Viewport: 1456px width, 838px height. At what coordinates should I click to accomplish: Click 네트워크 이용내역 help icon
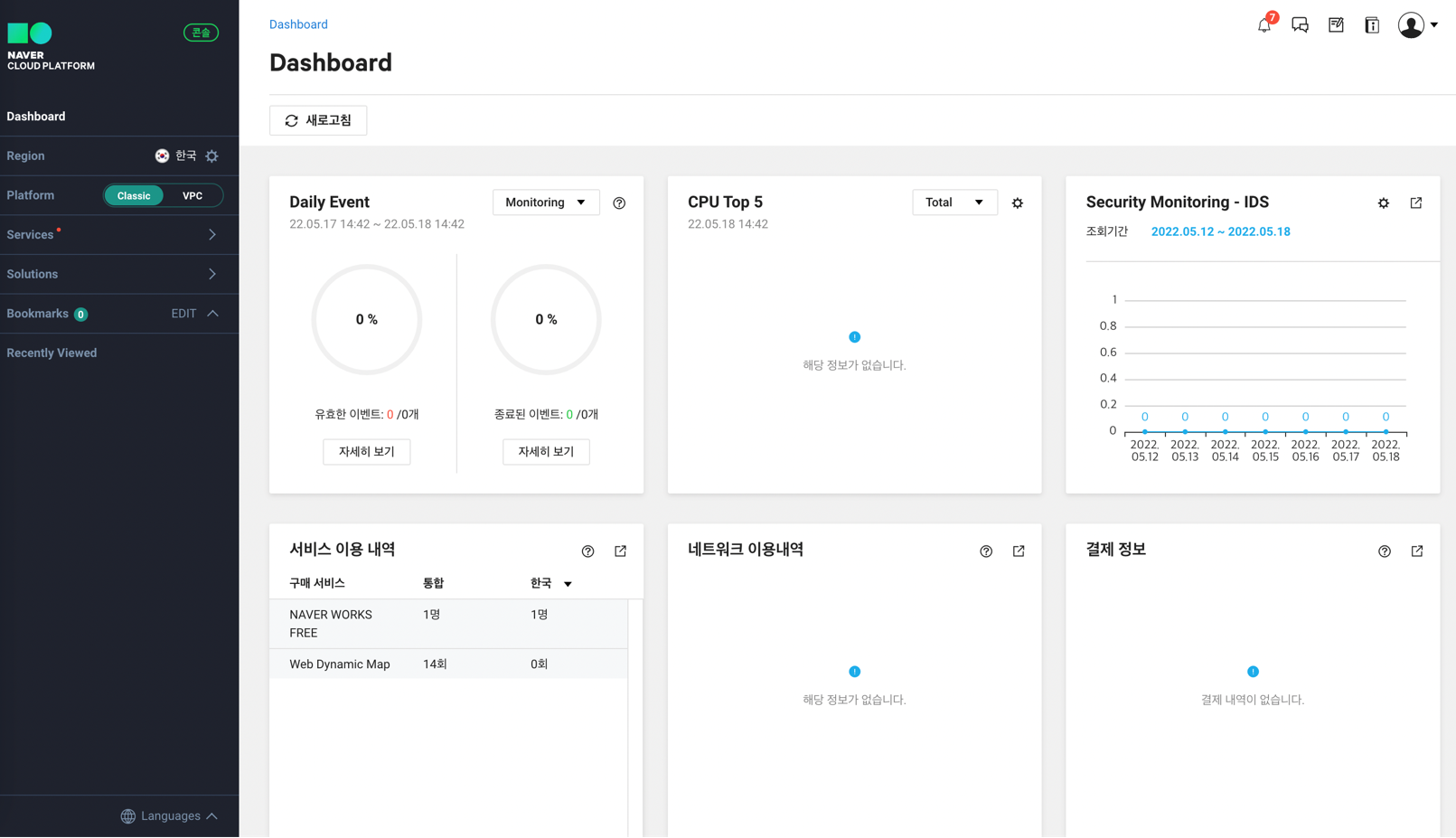[x=986, y=551]
